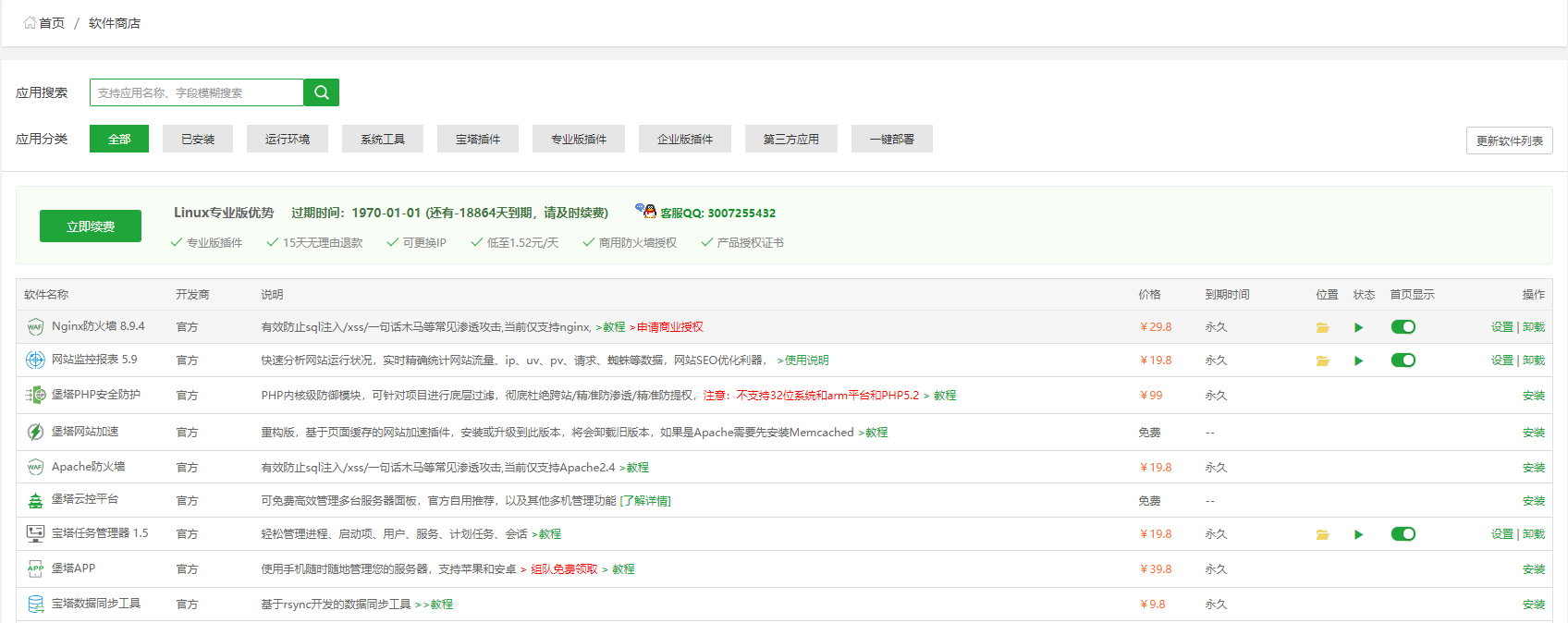Click the green search magnifier button

[x=321, y=92]
